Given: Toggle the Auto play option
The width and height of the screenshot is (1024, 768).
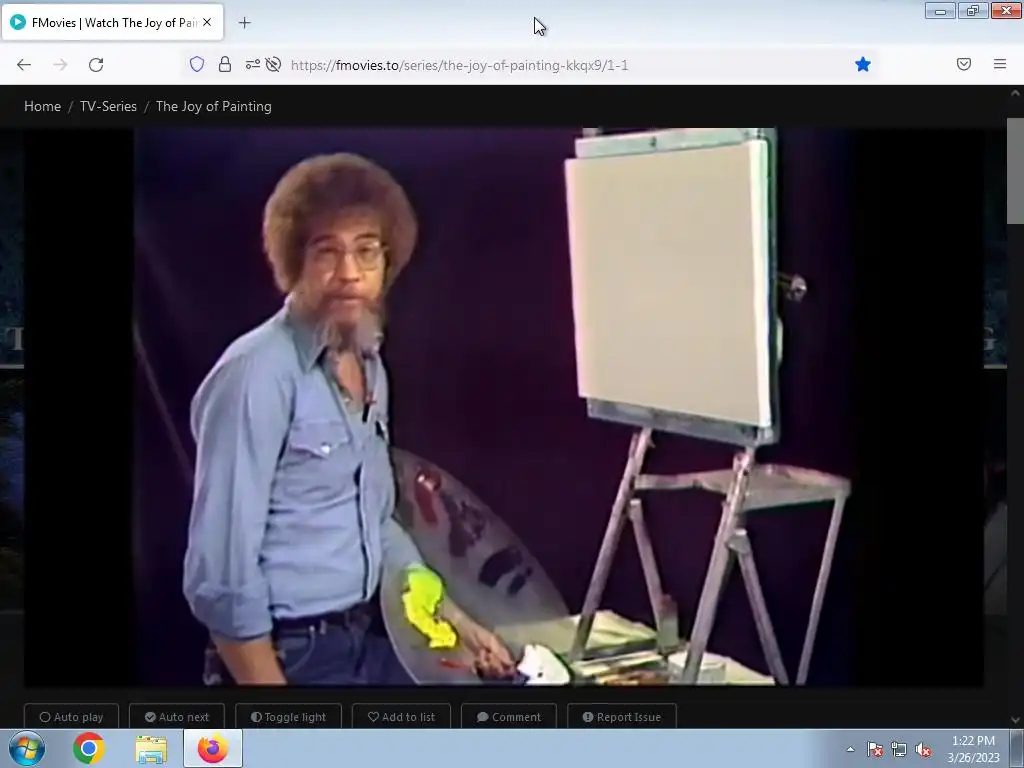Looking at the screenshot, I should click(x=71, y=716).
